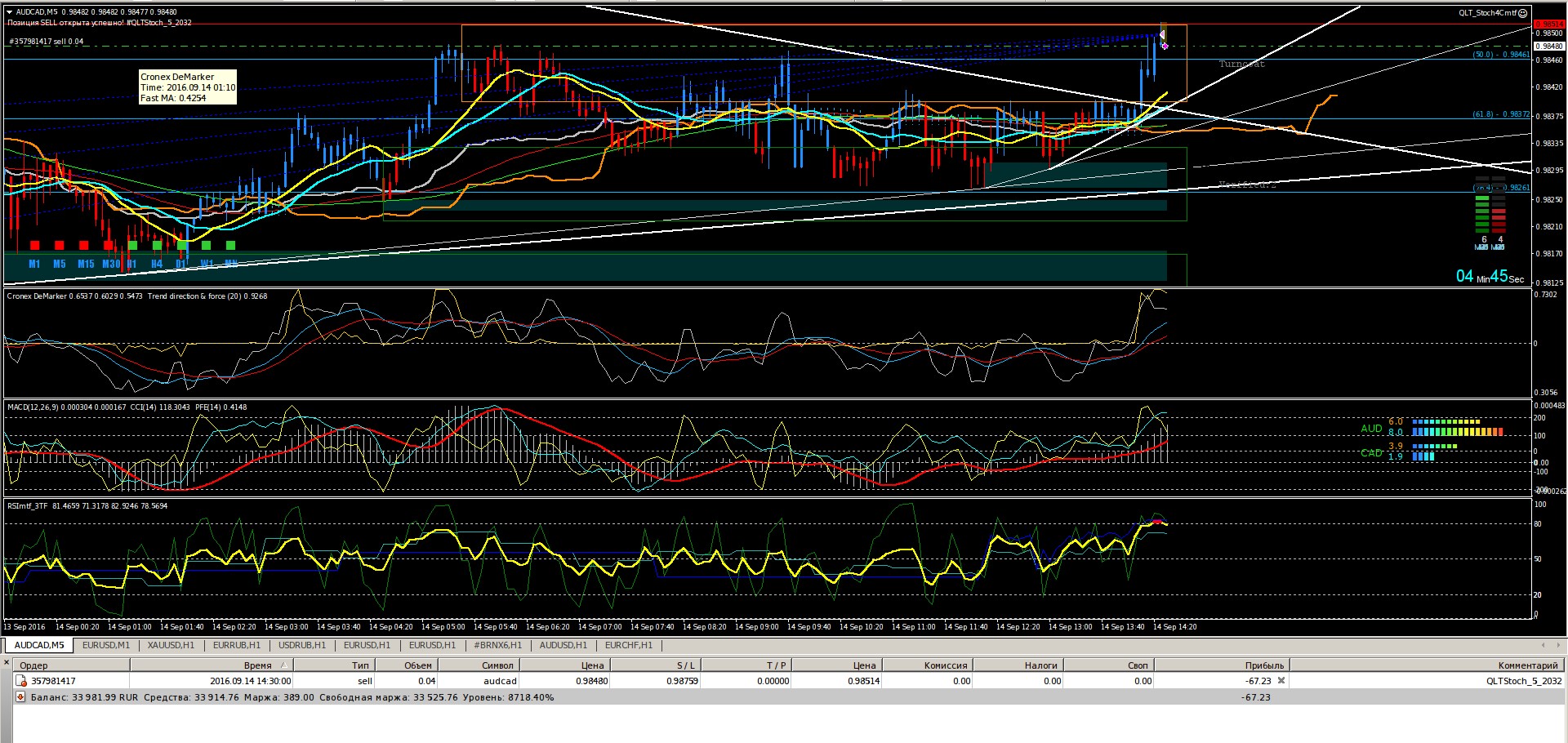Click the AUD currency strength bar

click(1458, 427)
